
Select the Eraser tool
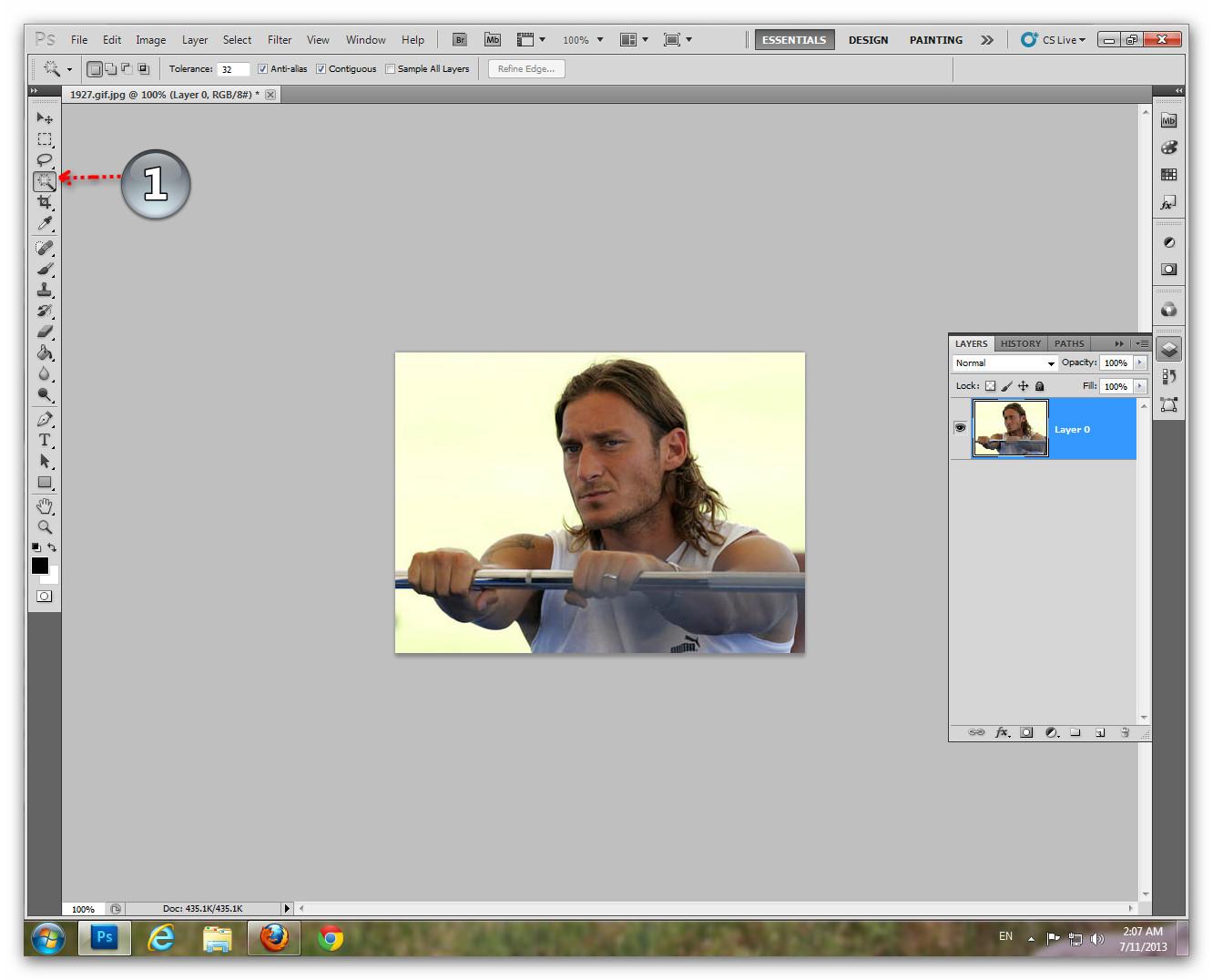(44, 332)
